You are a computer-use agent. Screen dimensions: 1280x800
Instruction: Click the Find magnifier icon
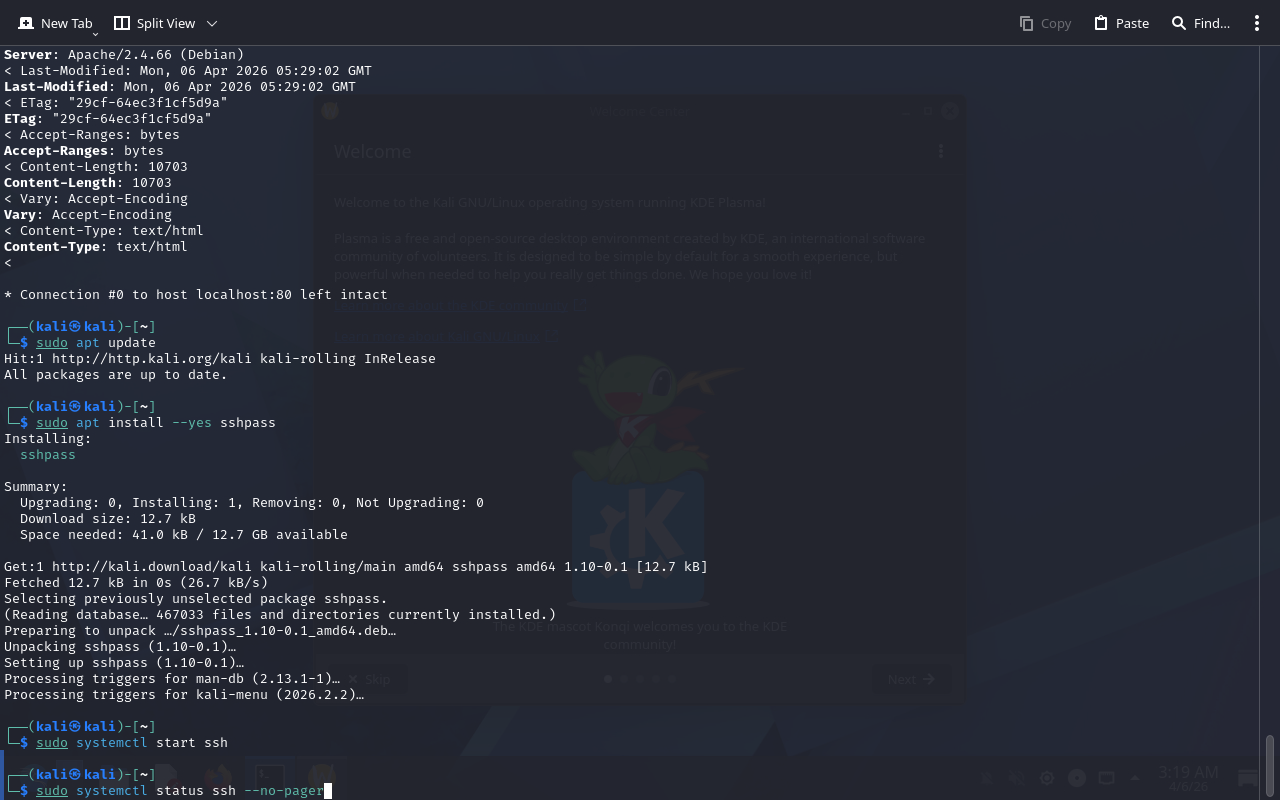point(1179,23)
